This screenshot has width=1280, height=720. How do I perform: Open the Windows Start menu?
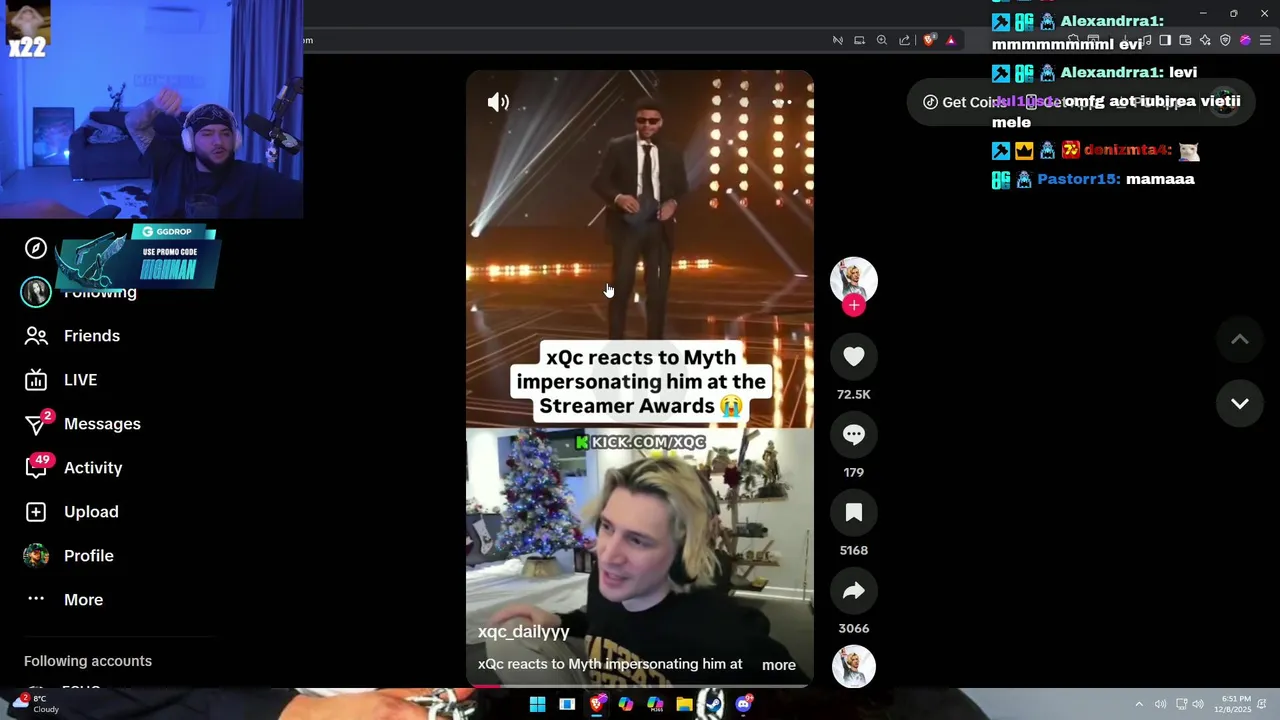click(537, 704)
